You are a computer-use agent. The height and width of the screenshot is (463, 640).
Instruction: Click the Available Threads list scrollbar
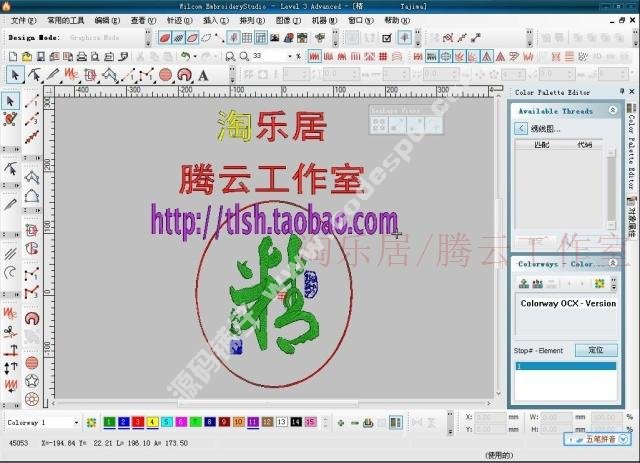point(611,189)
